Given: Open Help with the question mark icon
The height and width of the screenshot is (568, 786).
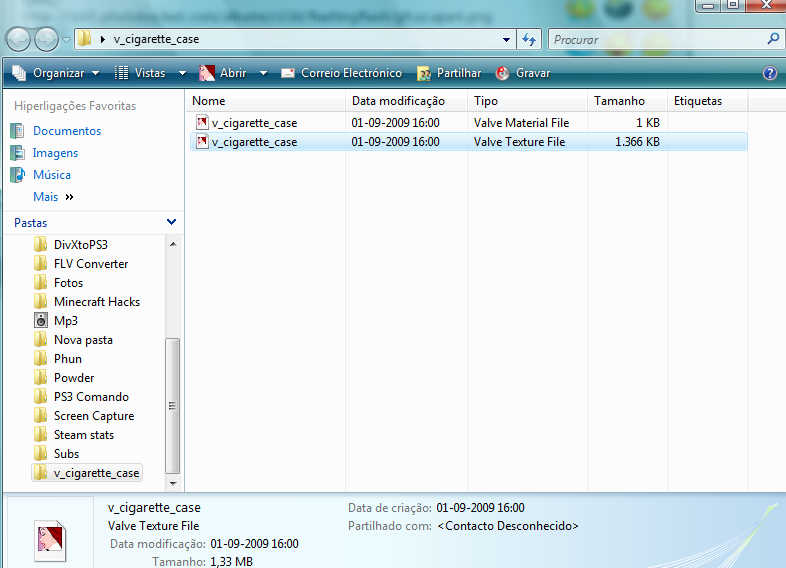Looking at the screenshot, I should (x=769, y=73).
